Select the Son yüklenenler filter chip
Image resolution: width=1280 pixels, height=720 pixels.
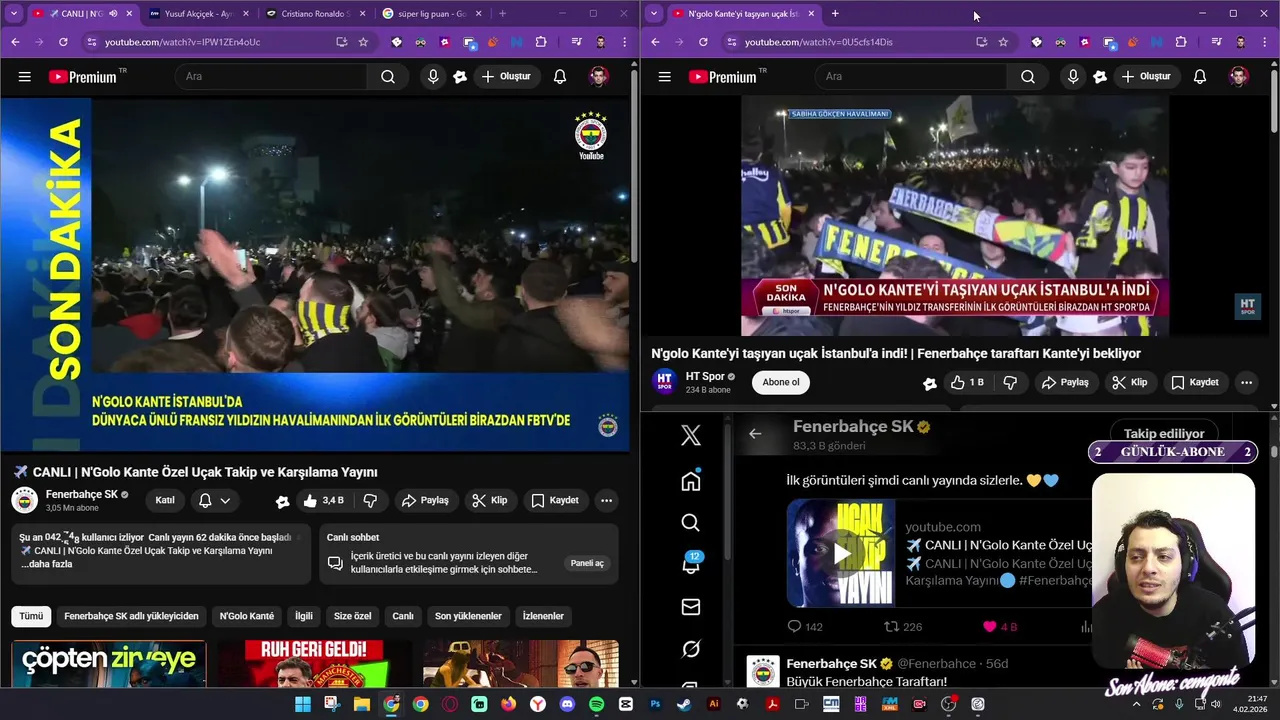[468, 616]
